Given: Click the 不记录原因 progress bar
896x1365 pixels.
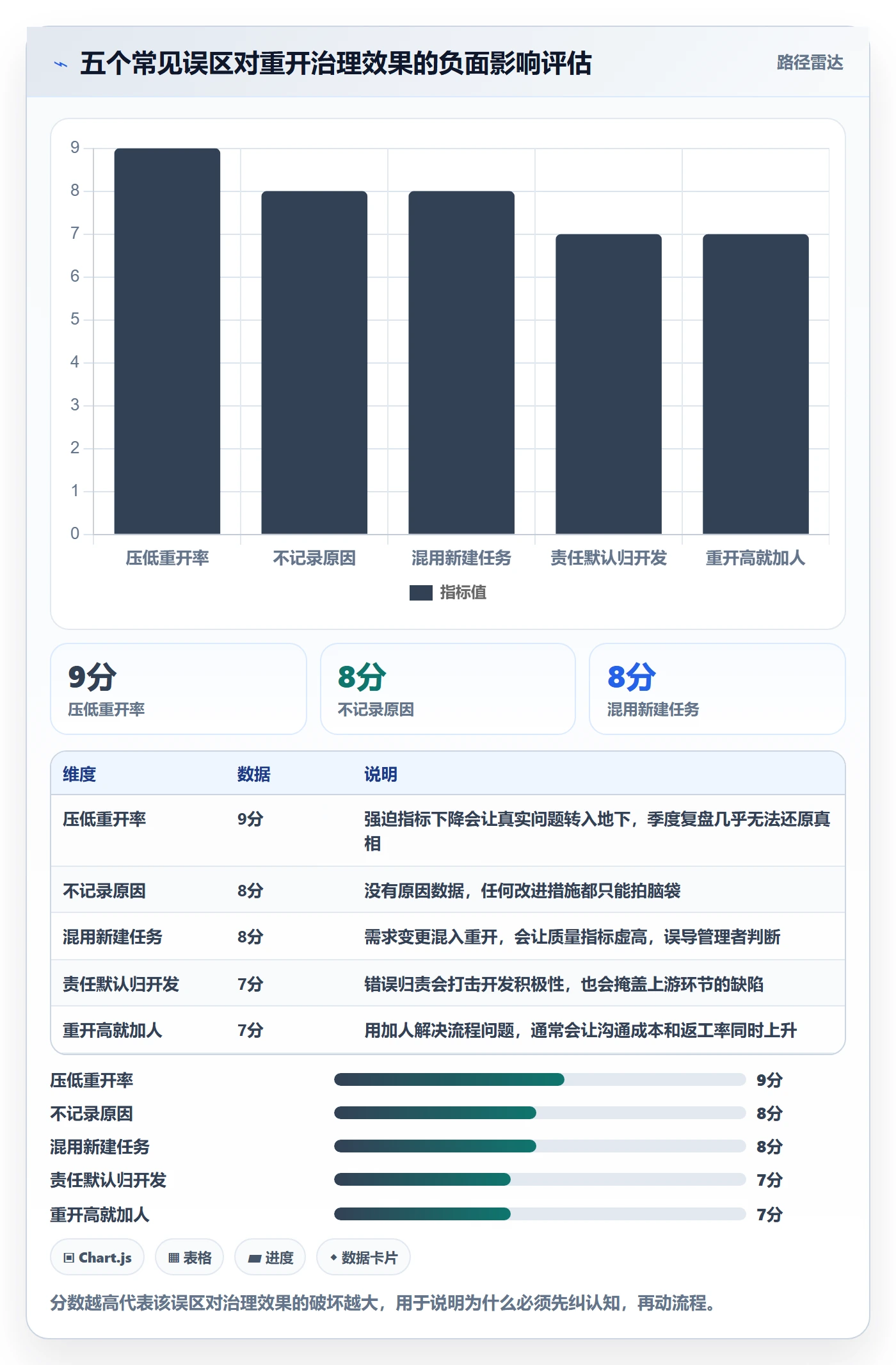Looking at the screenshot, I should (540, 1113).
